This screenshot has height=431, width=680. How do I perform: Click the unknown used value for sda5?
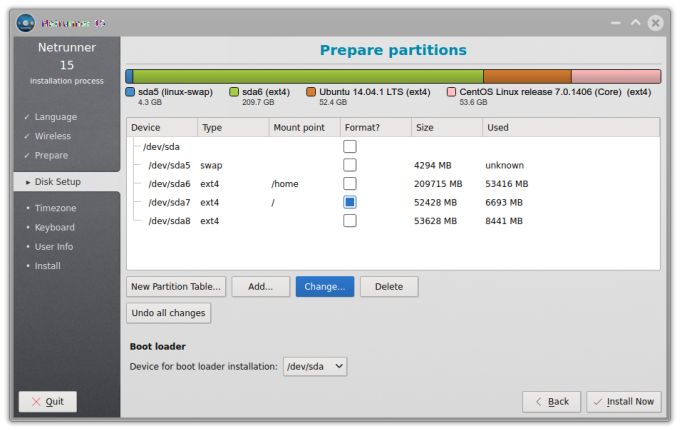(x=504, y=165)
